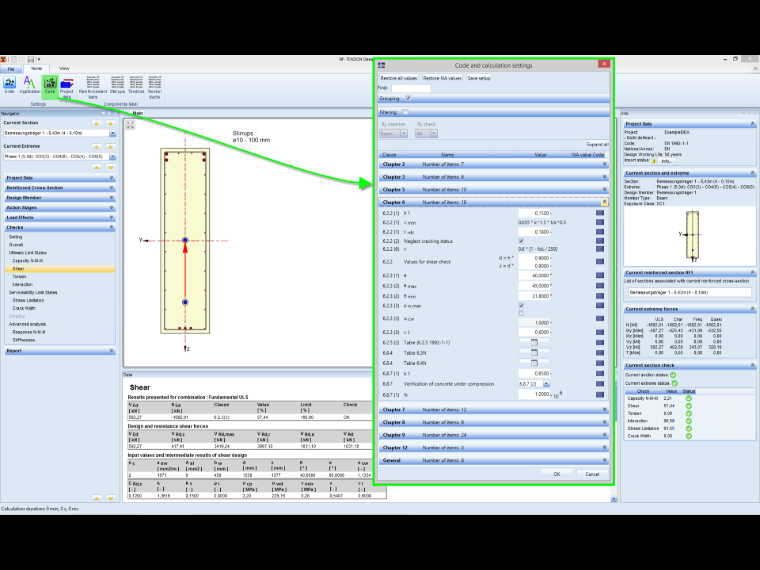Image resolution: width=760 pixels, height=570 pixels.
Task: Collapse the Checks navigator section
Action: click(60, 227)
